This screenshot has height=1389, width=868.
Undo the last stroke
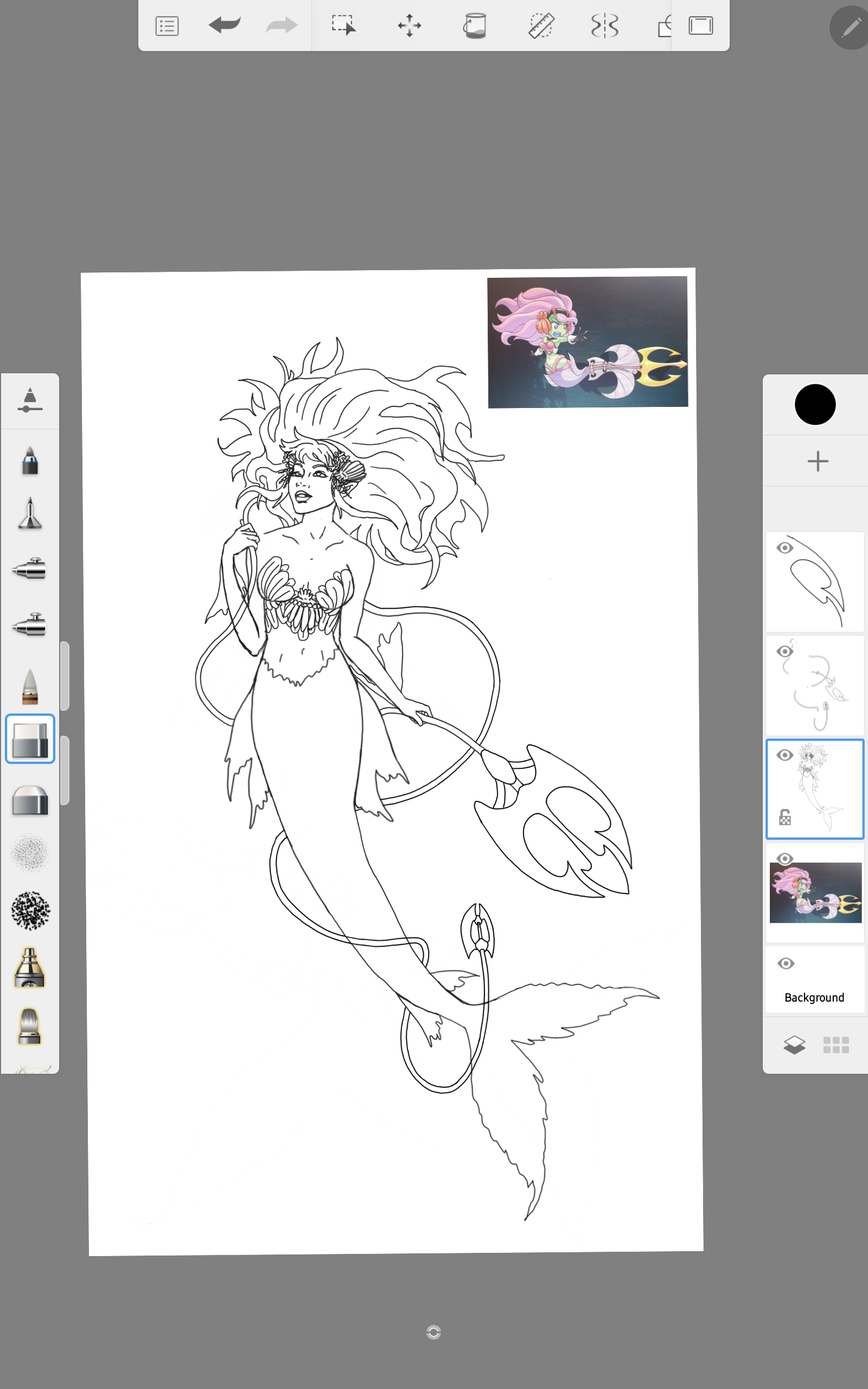tap(225, 26)
